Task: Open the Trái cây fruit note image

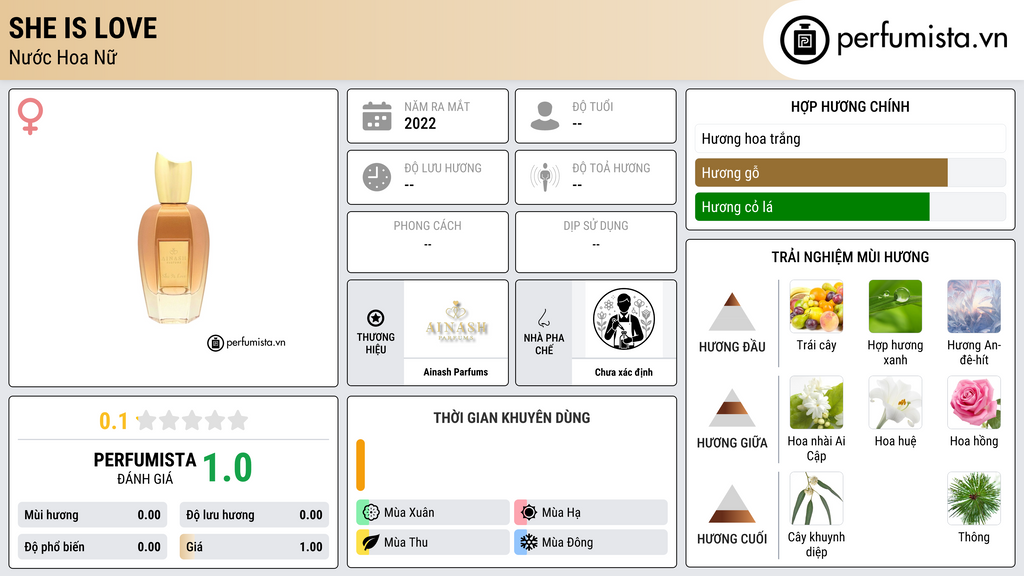Action: (x=816, y=306)
